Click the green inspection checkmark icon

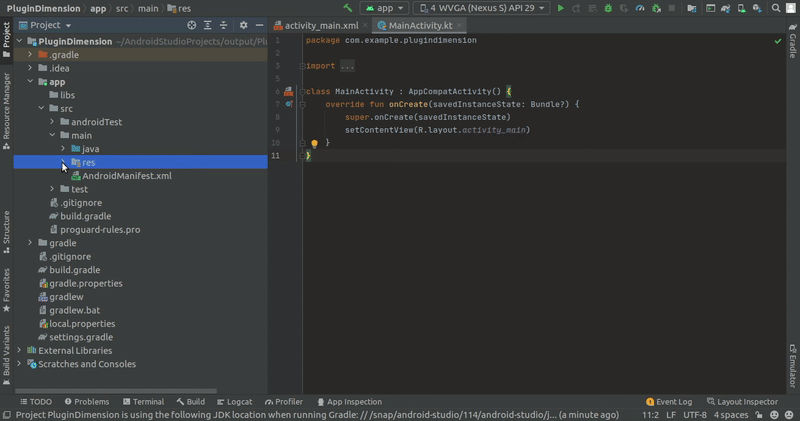778,41
